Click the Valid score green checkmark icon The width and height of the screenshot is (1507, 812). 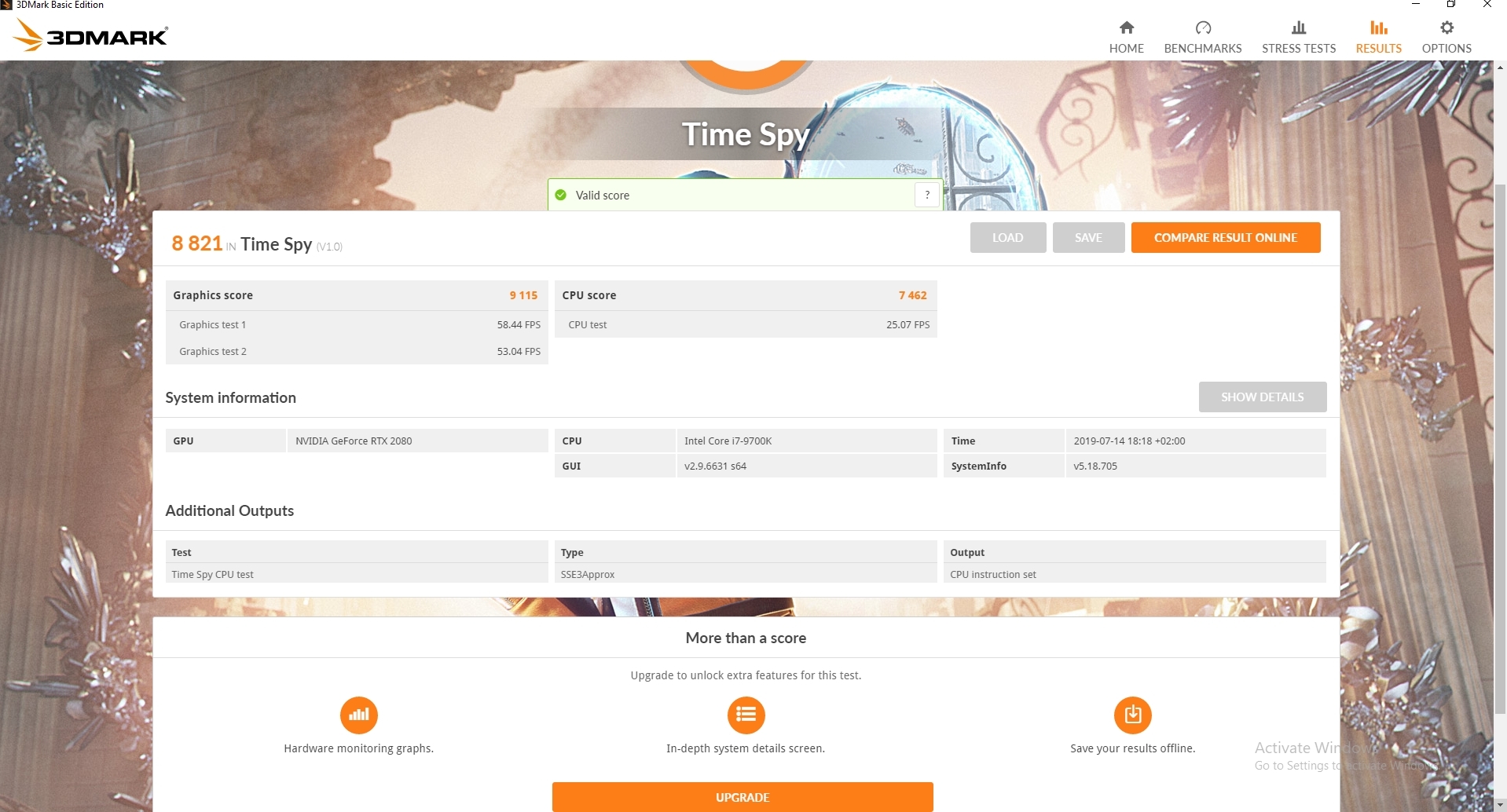(x=560, y=195)
